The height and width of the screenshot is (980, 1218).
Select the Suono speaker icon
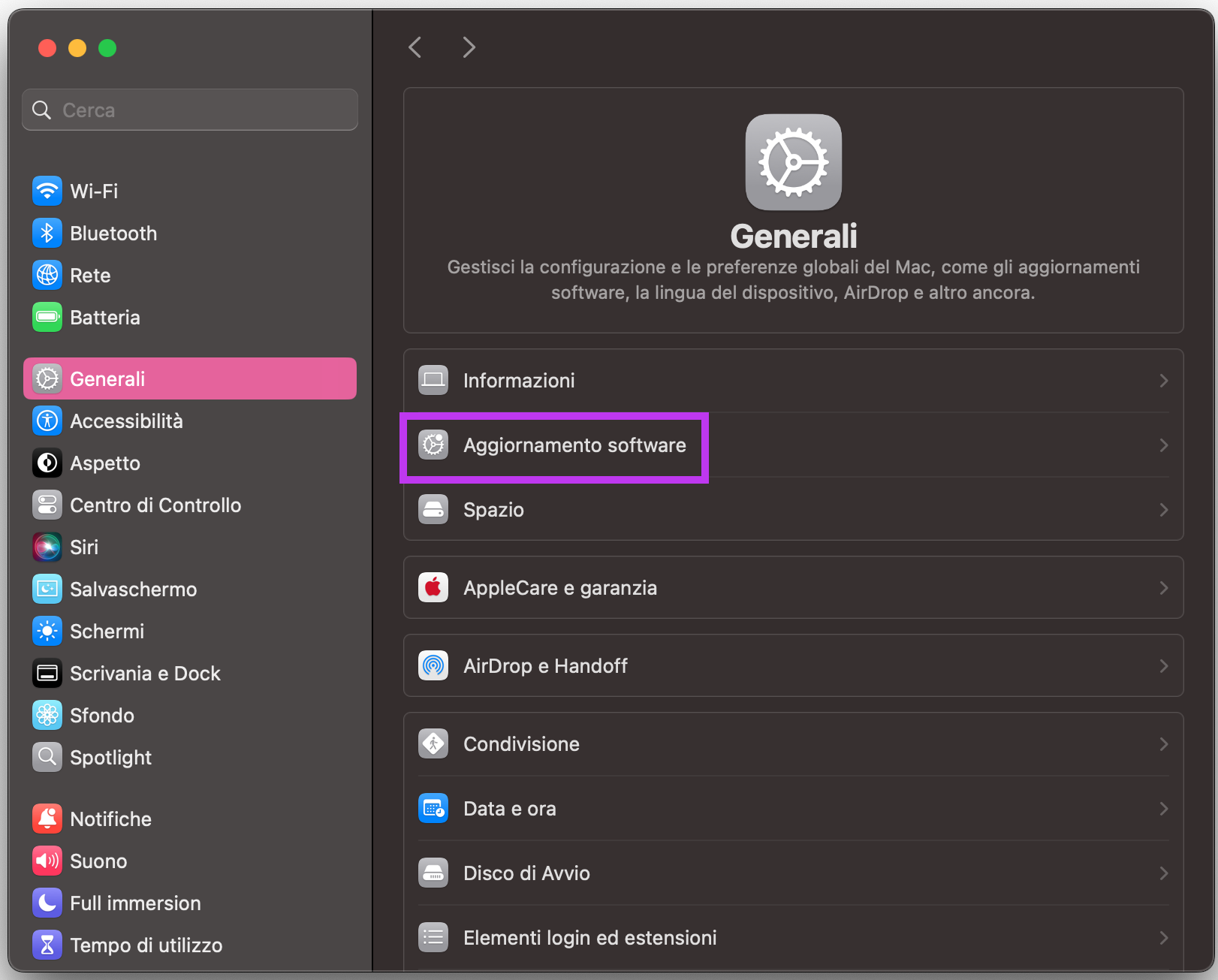pos(47,861)
